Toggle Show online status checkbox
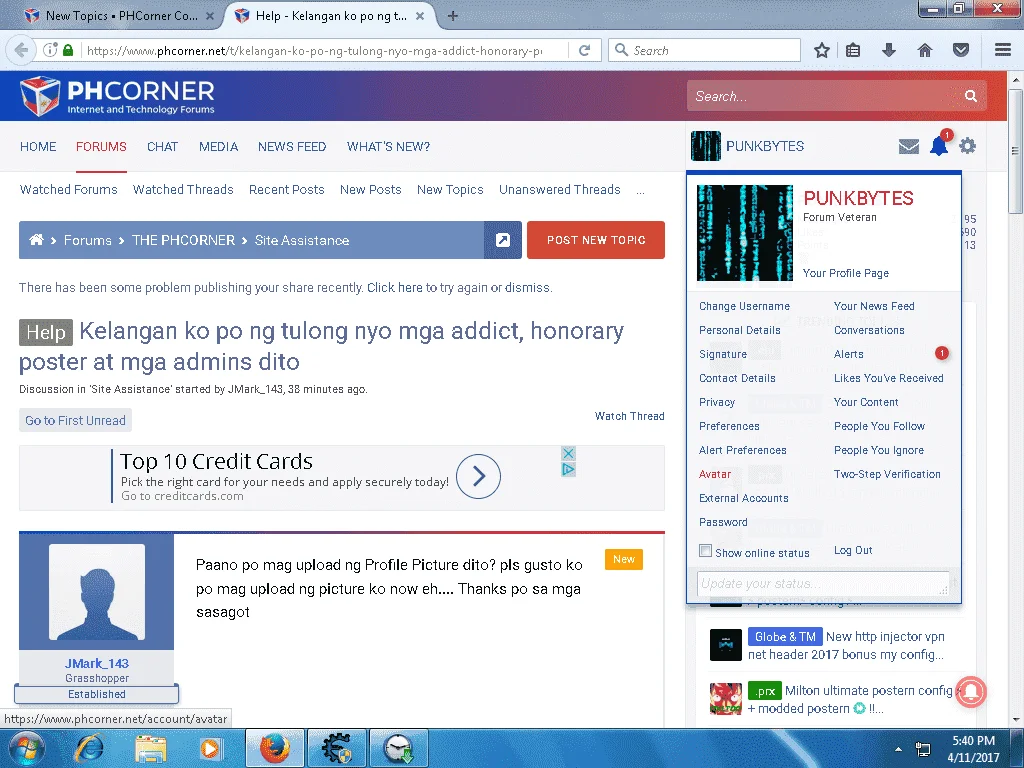This screenshot has height=768, width=1024. pos(705,551)
